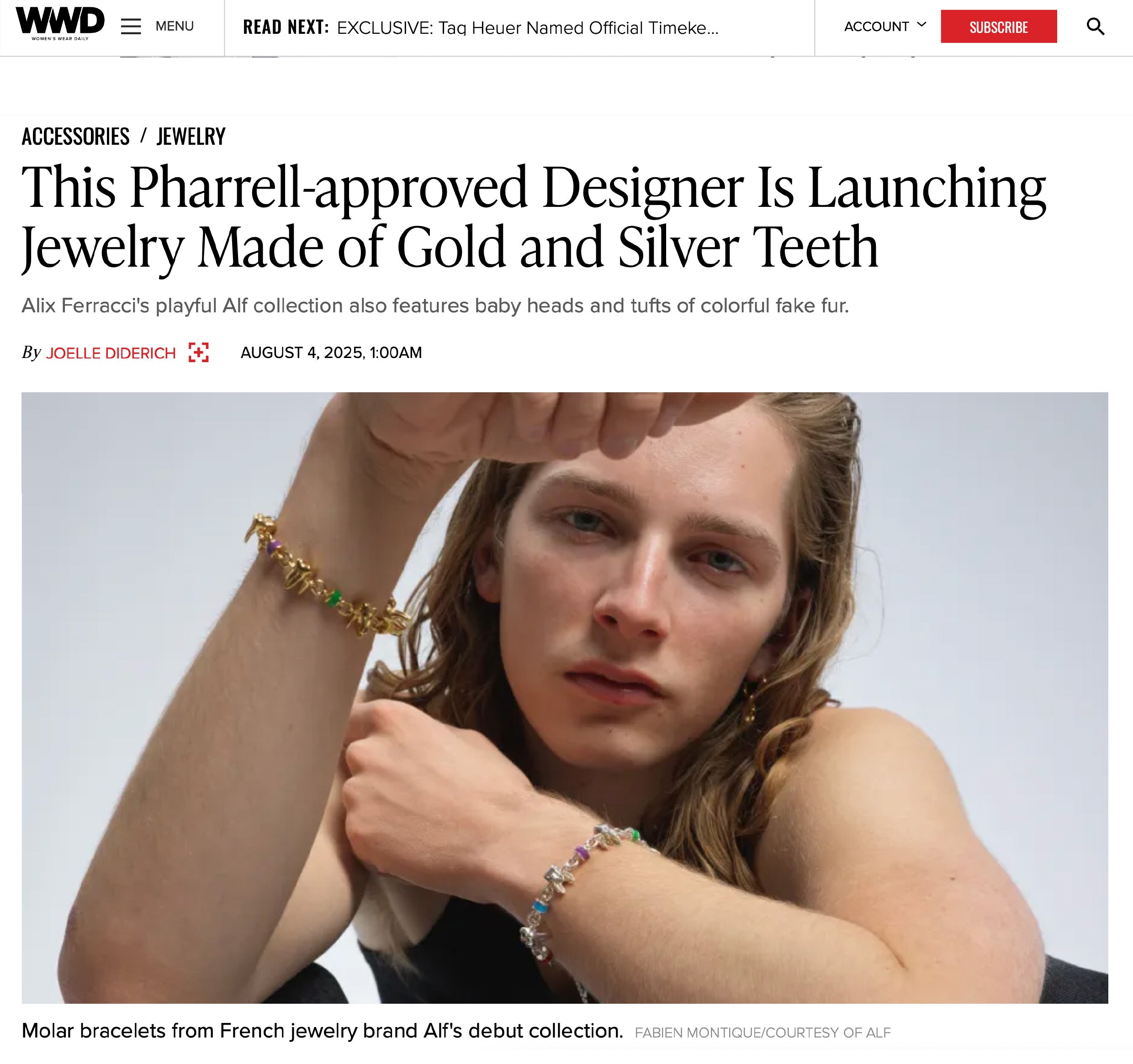Click the article headline
Viewport: 1133px width, 1064px height.
pyautogui.click(x=534, y=217)
